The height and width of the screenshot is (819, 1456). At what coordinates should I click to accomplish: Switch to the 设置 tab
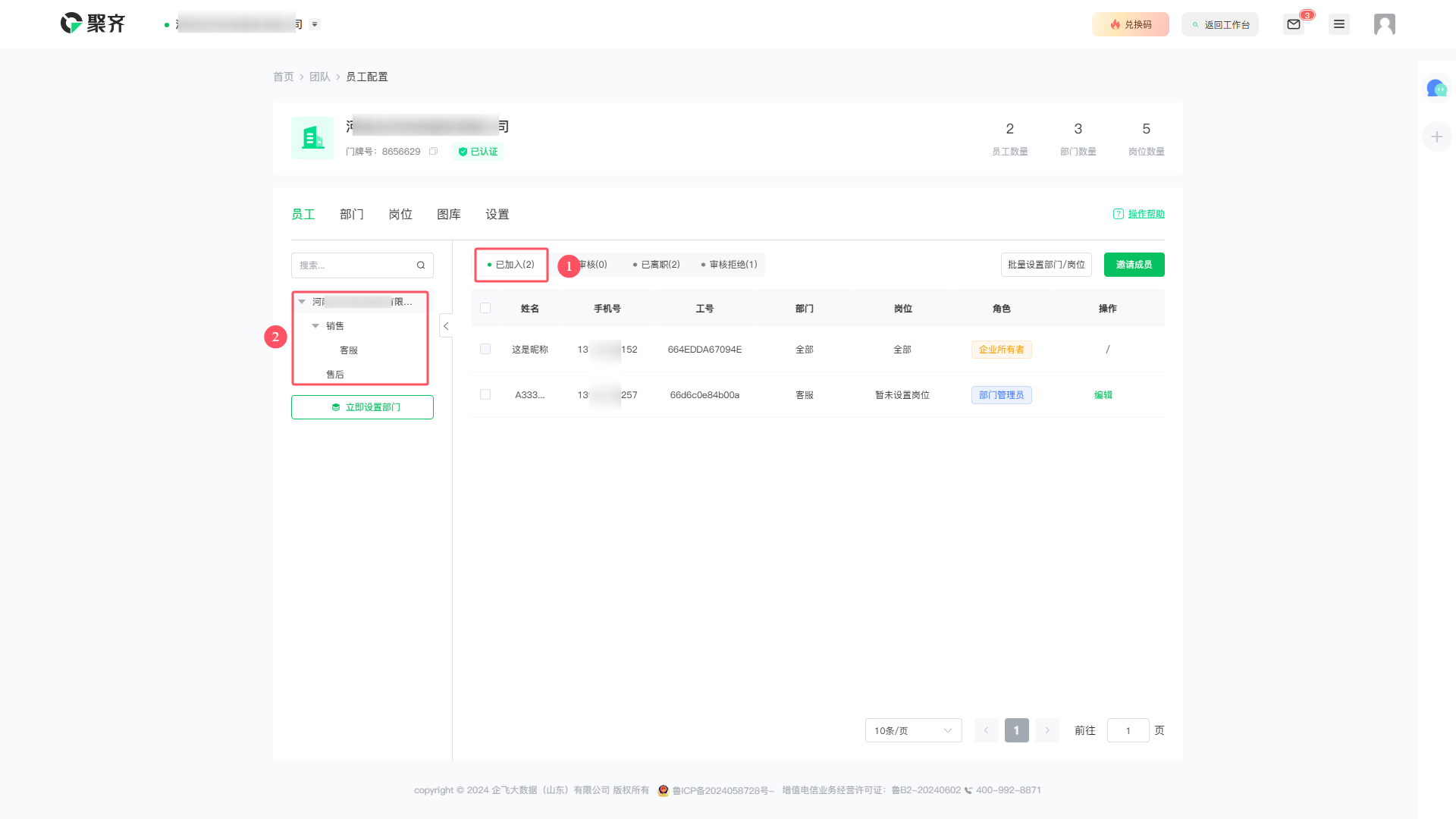click(x=497, y=215)
